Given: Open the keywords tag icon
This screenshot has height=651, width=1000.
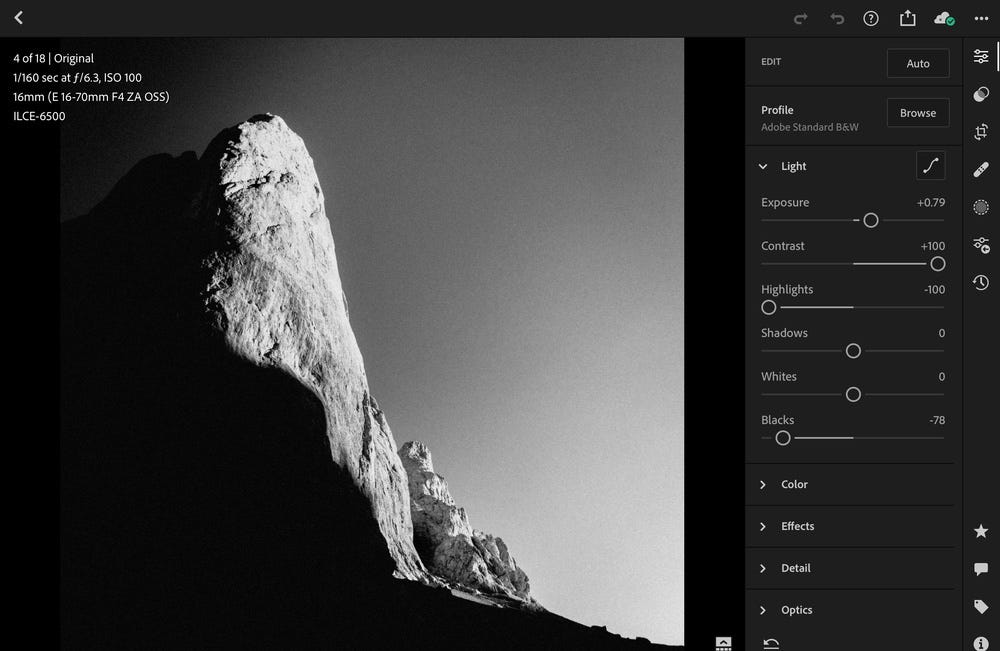Looking at the screenshot, I should click(x=981, y=606).
